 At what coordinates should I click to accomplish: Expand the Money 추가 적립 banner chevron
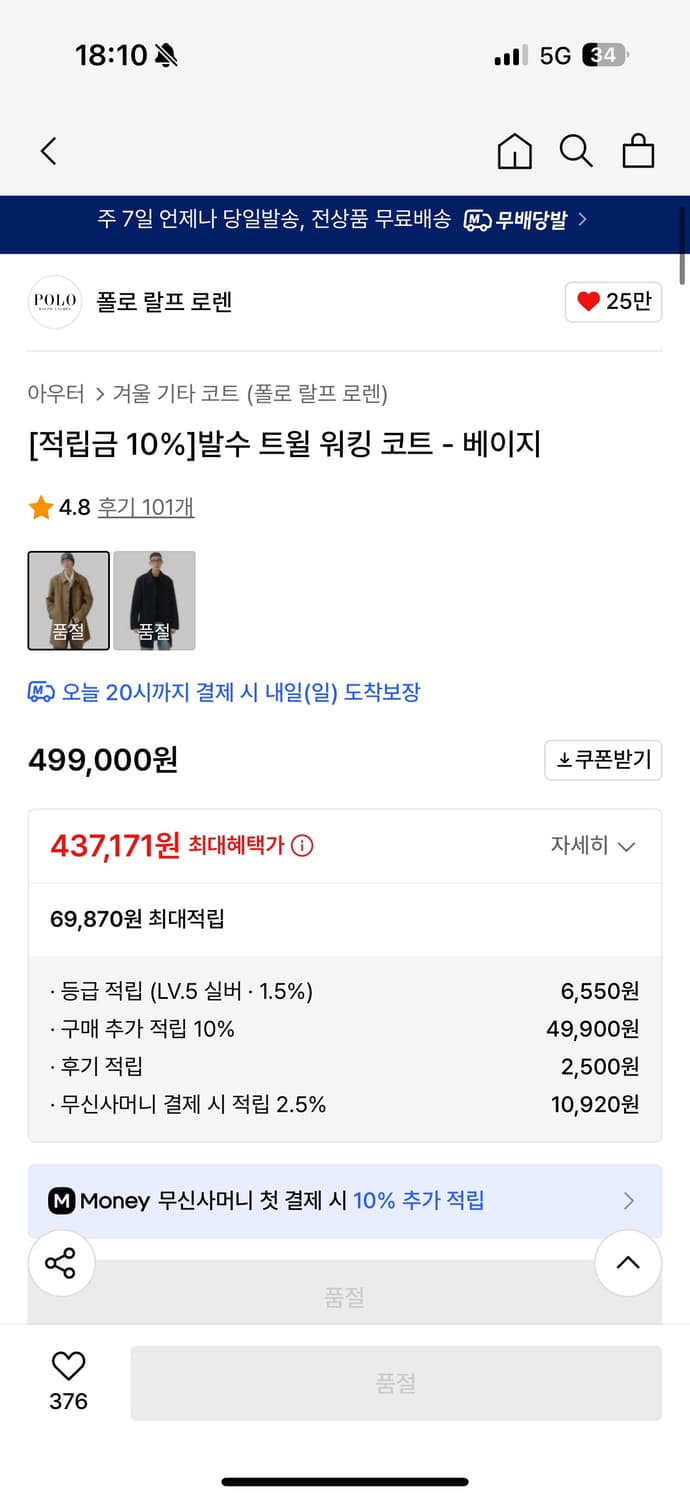pyautogui.click(x=628, y=1201)
